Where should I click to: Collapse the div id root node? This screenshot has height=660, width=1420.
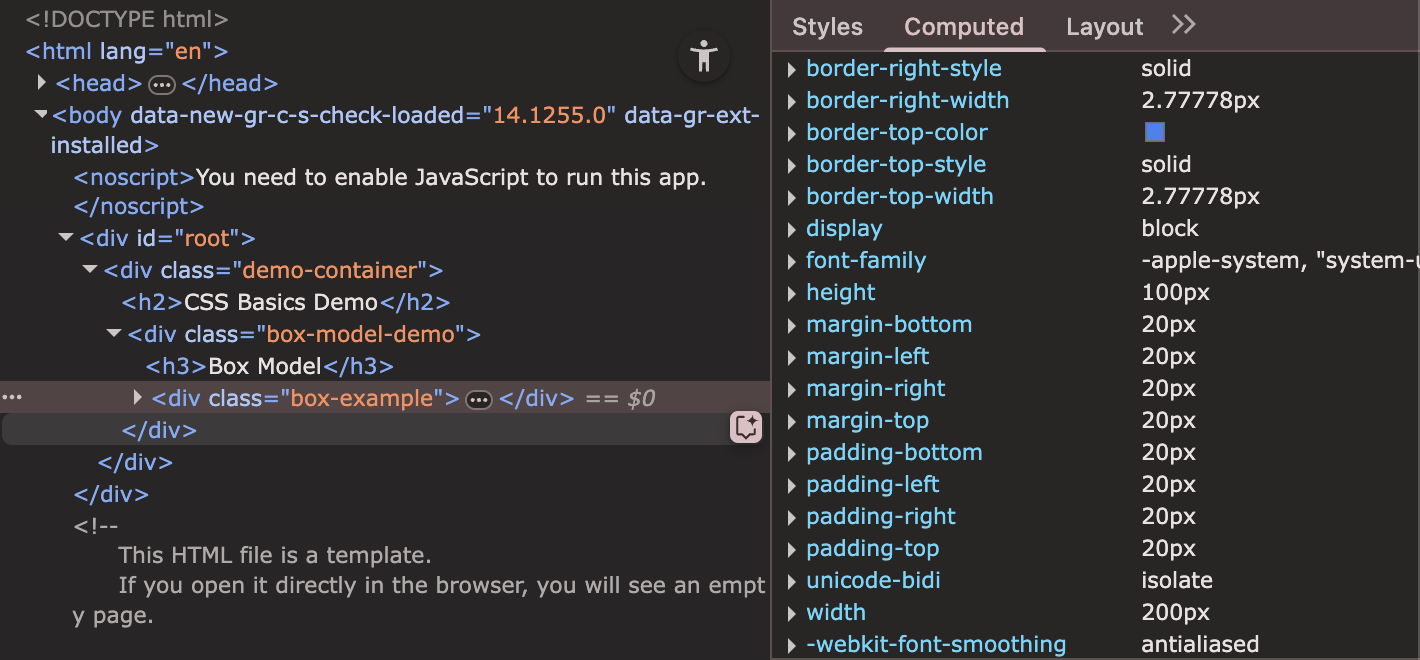[x=66, y=239]
